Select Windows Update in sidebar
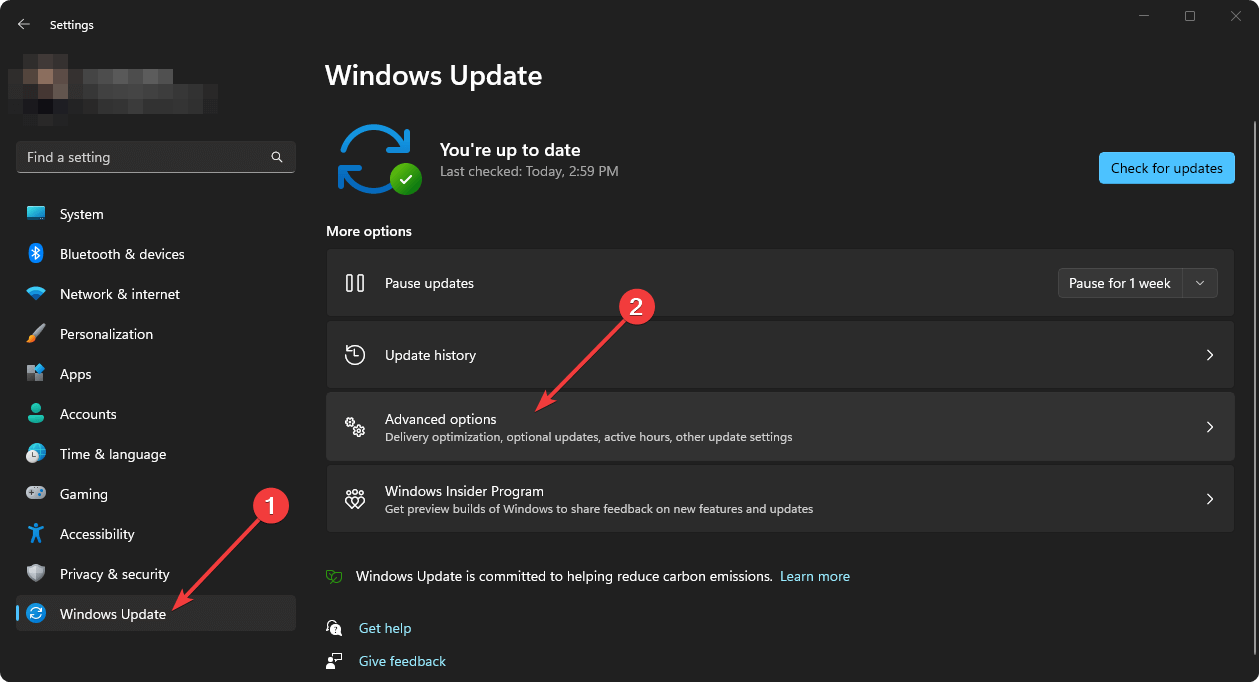This screenshot has width=1259, height=682. click(x=156, y=614)
